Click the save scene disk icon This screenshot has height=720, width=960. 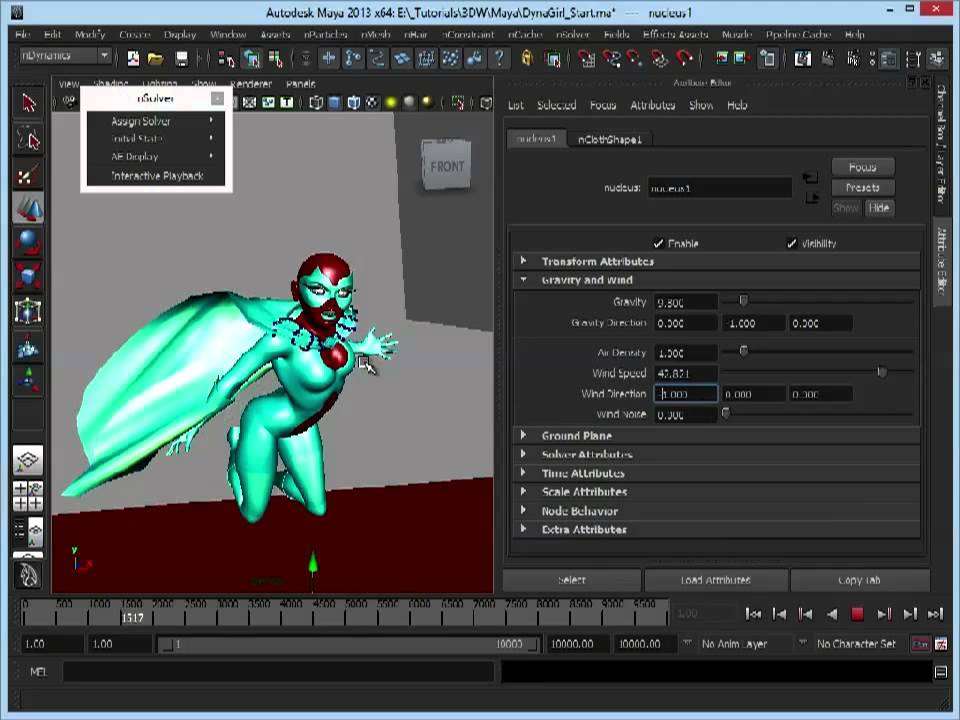point(181,58)
